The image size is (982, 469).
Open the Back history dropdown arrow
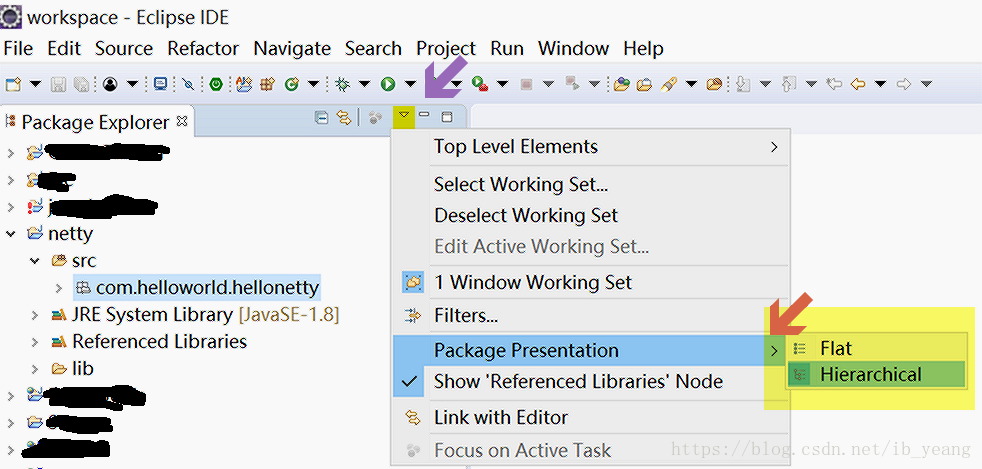pos(881,84)
